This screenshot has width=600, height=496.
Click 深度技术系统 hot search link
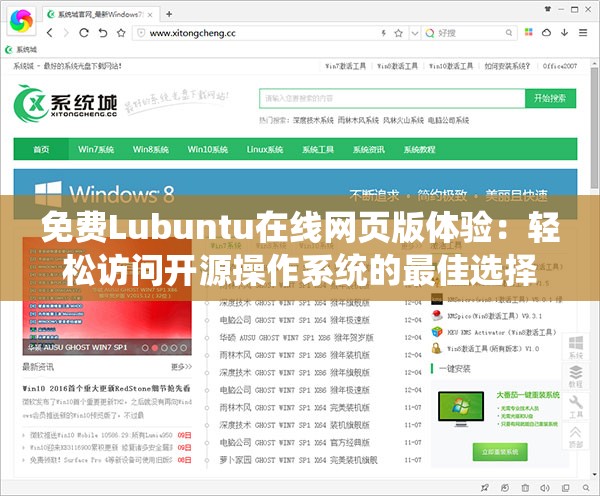pyautogui.click(x=313, y=120)
